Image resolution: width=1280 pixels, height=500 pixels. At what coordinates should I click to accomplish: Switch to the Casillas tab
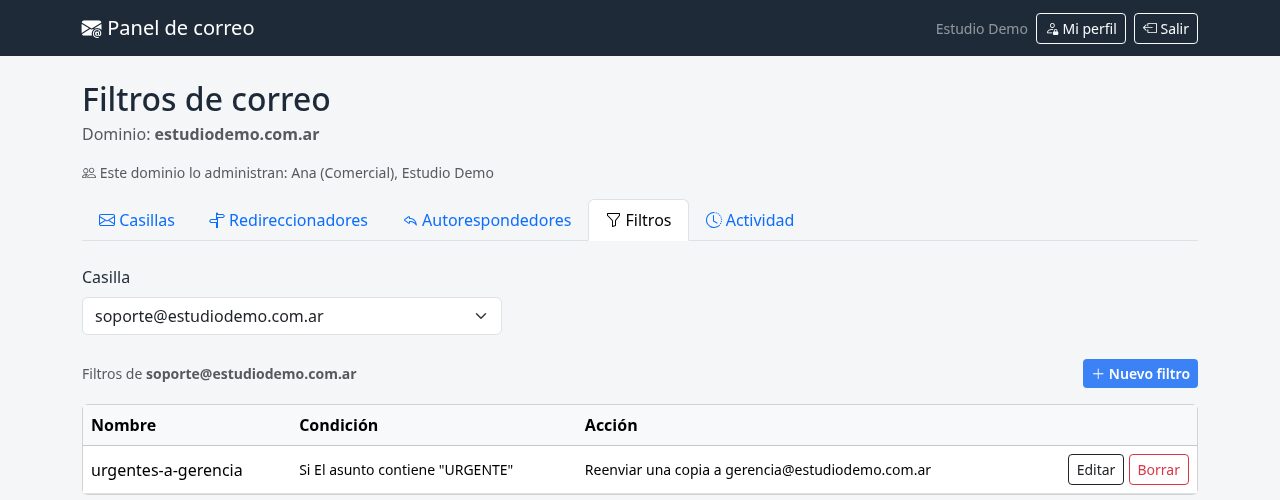pos(136,220)
